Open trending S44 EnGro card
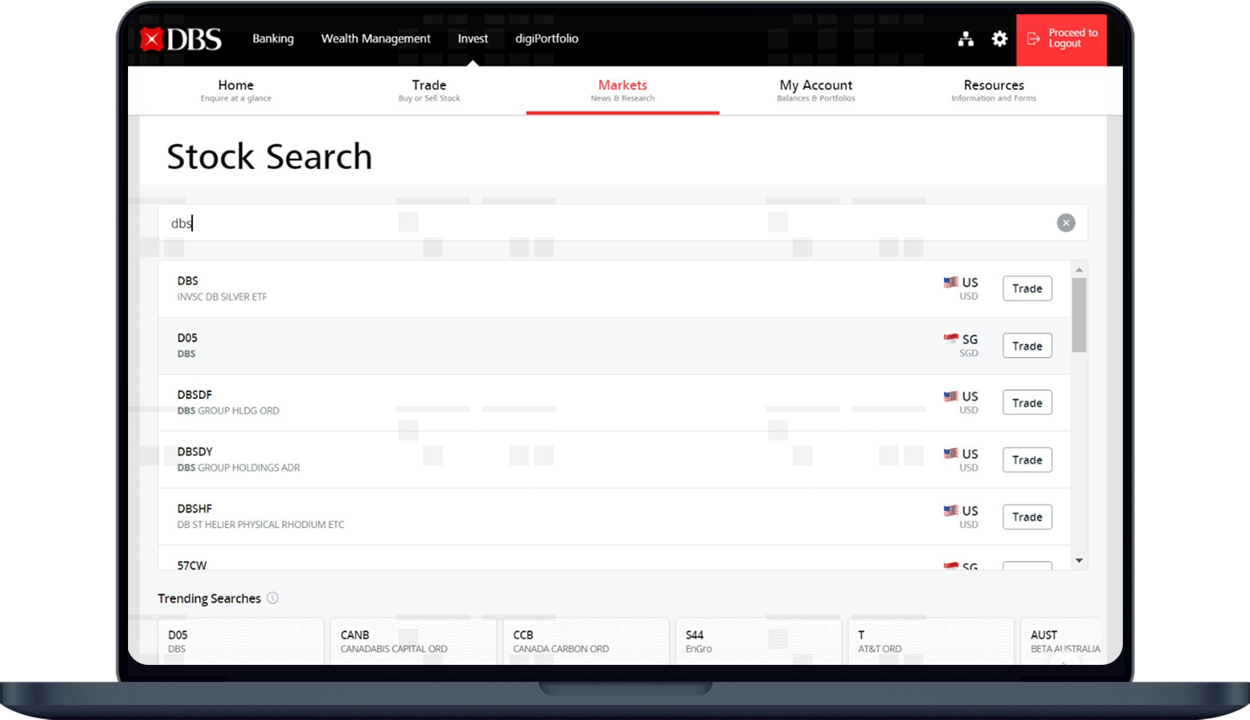This screenshot has height=720, width=1250. 759,641
